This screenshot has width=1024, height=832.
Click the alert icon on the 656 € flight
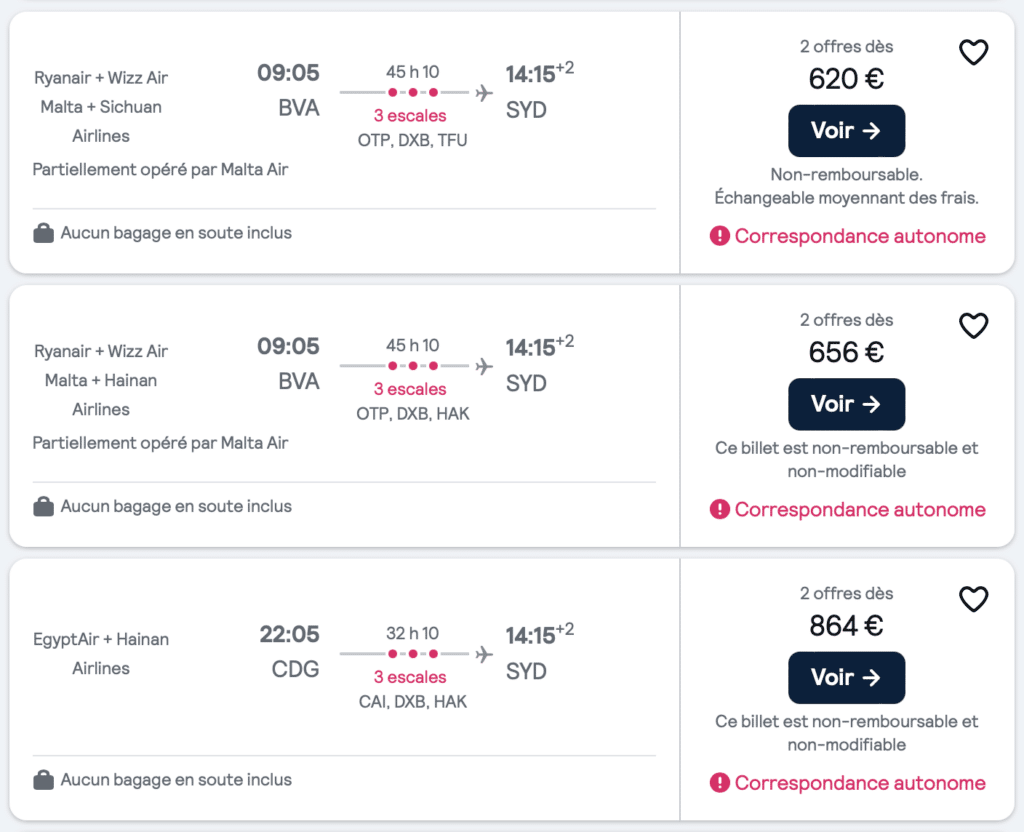click(720, 509)
